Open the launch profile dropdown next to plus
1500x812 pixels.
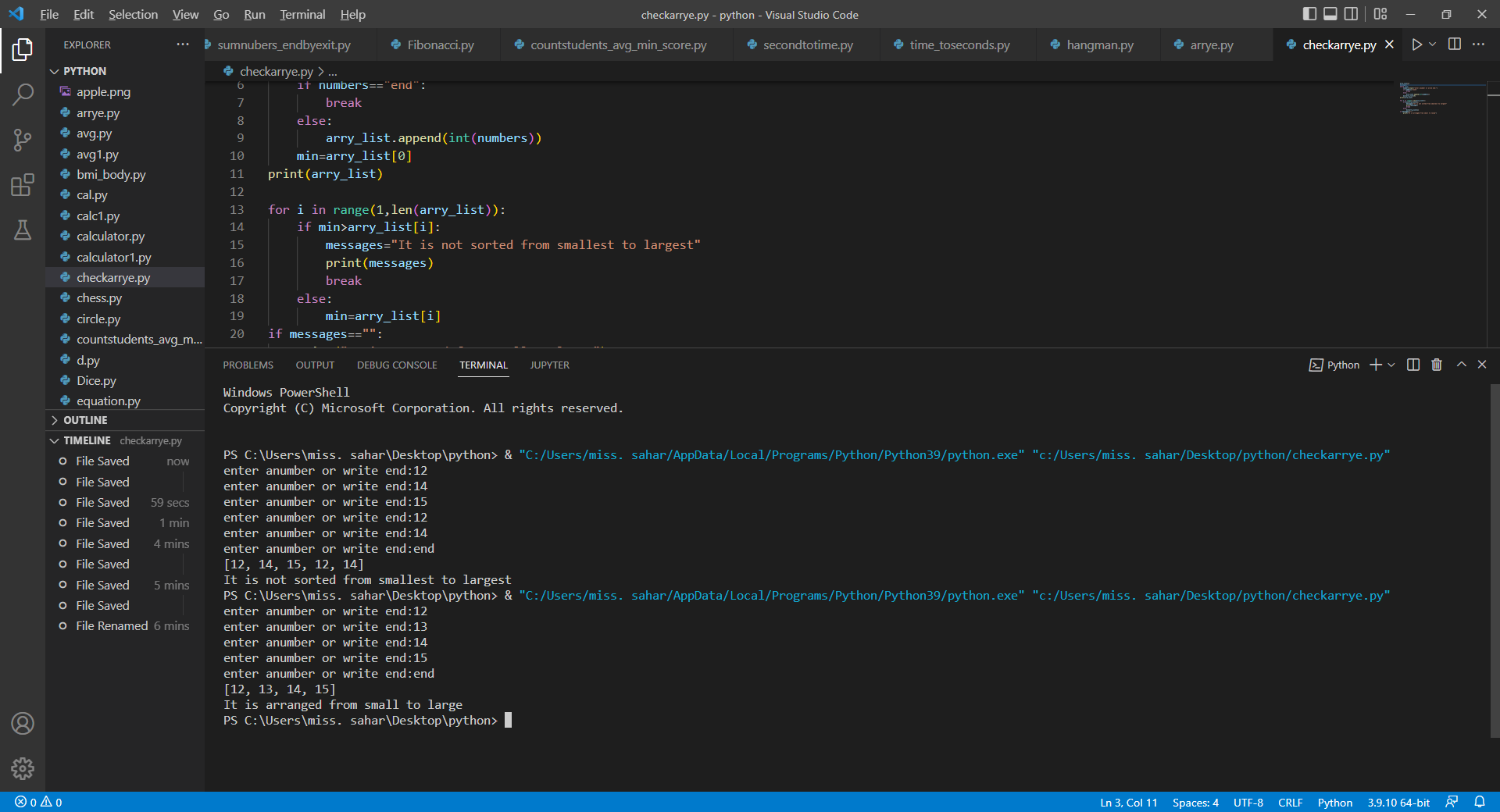click(x=1391, y=365)
